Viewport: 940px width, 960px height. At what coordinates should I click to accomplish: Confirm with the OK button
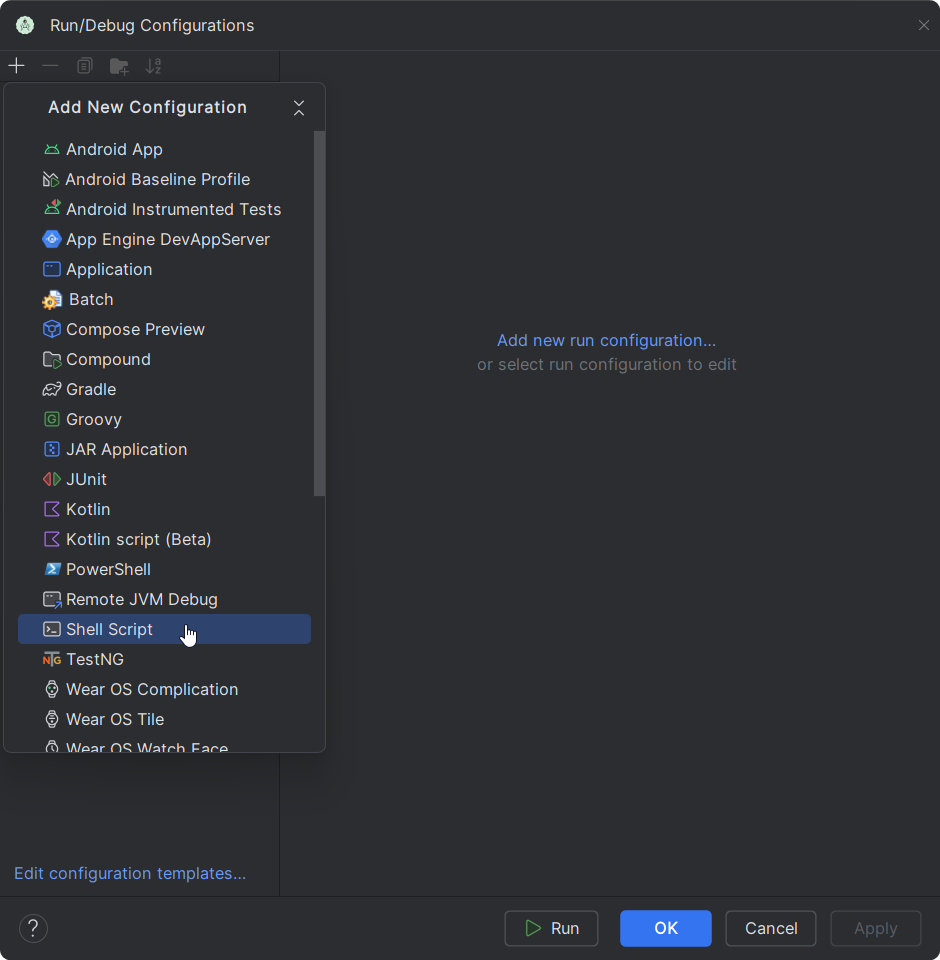click(666, 928)
